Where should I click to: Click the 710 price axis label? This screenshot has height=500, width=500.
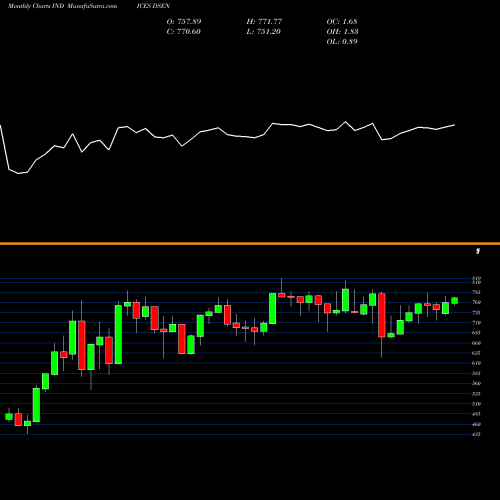(477, 323)
